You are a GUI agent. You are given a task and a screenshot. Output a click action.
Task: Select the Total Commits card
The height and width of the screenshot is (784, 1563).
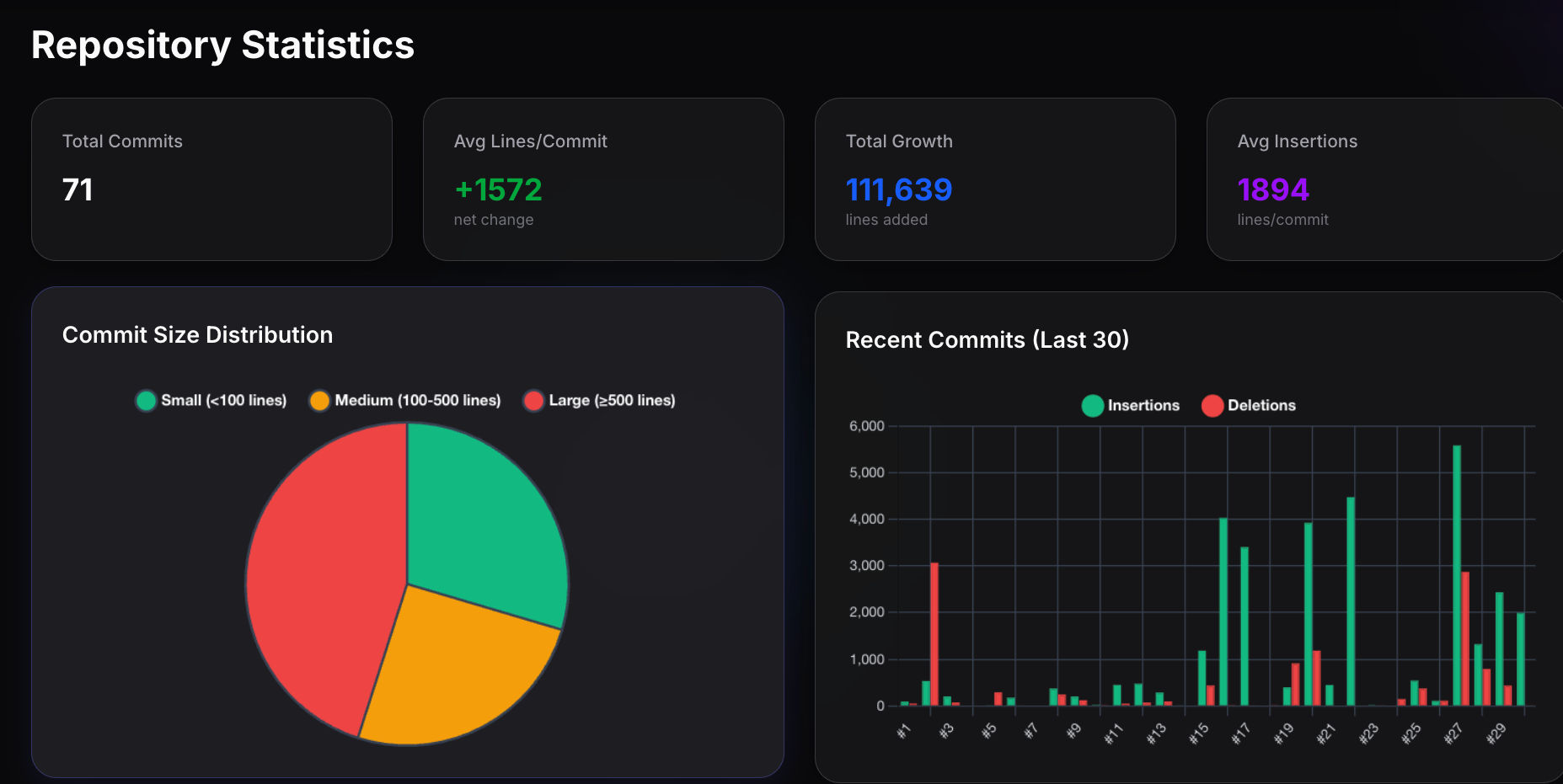pos(211,179)
